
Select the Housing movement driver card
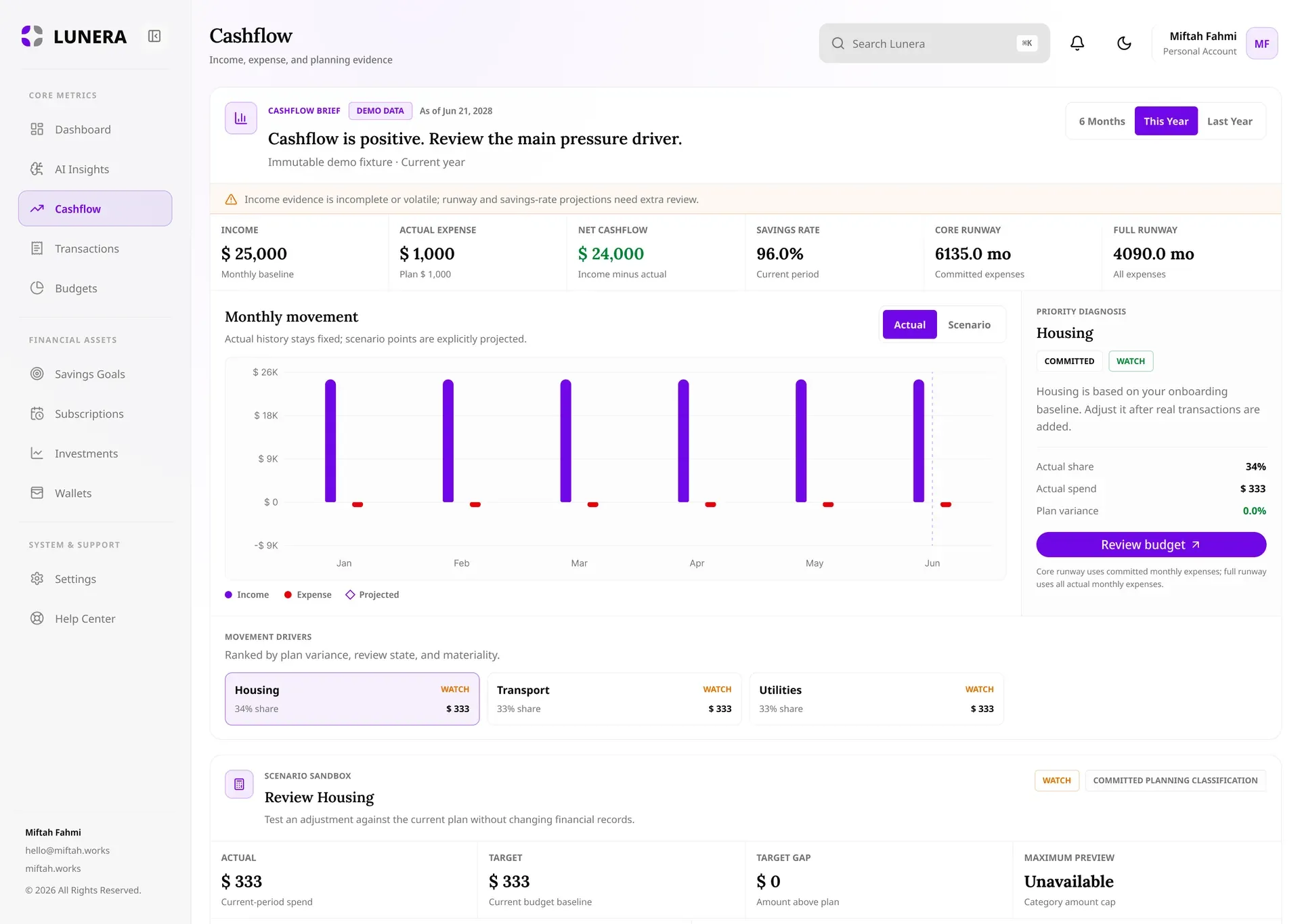(352, 699)
